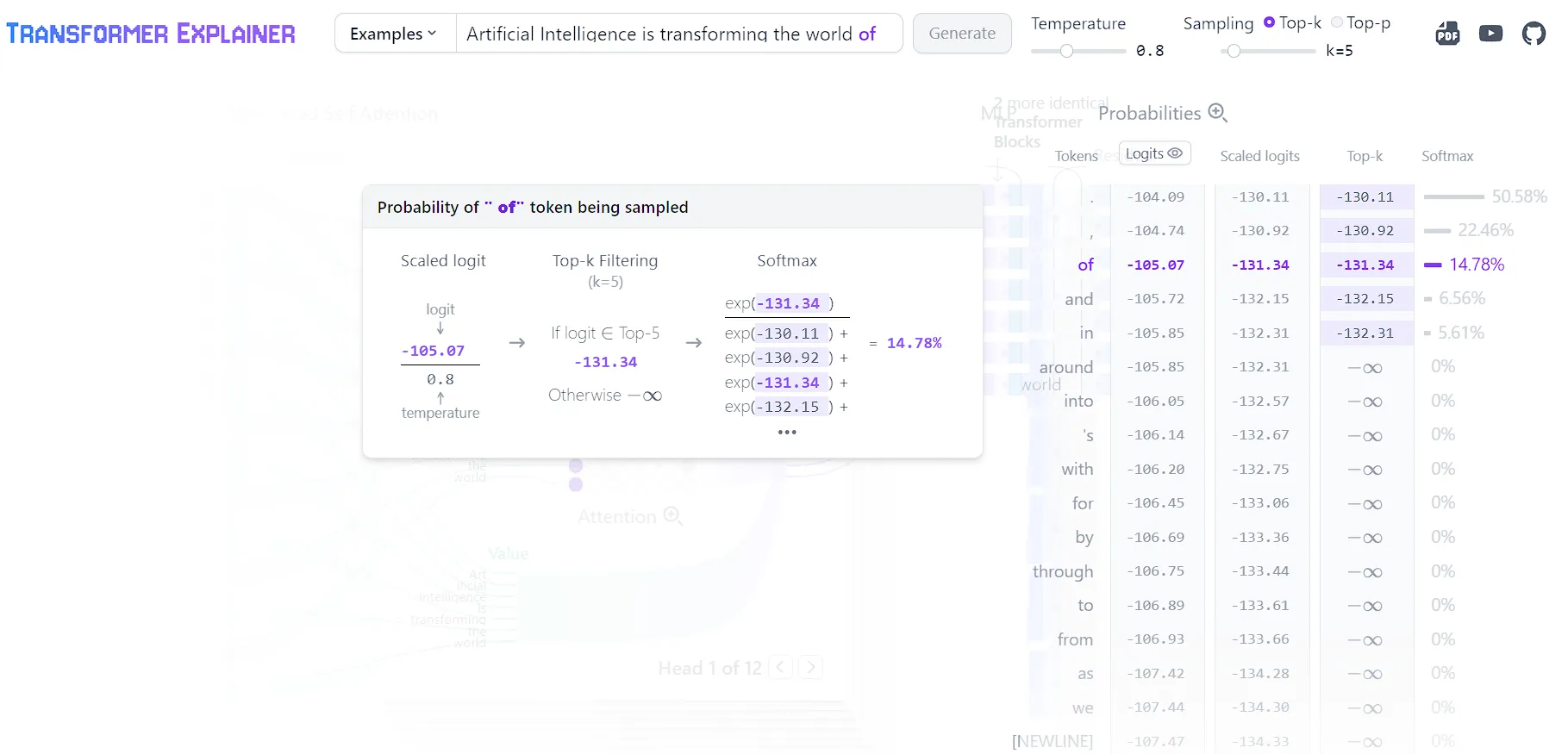The image size is (1568, 754).
Task: Click the 'around' token row
Action: click(1065, 367)
